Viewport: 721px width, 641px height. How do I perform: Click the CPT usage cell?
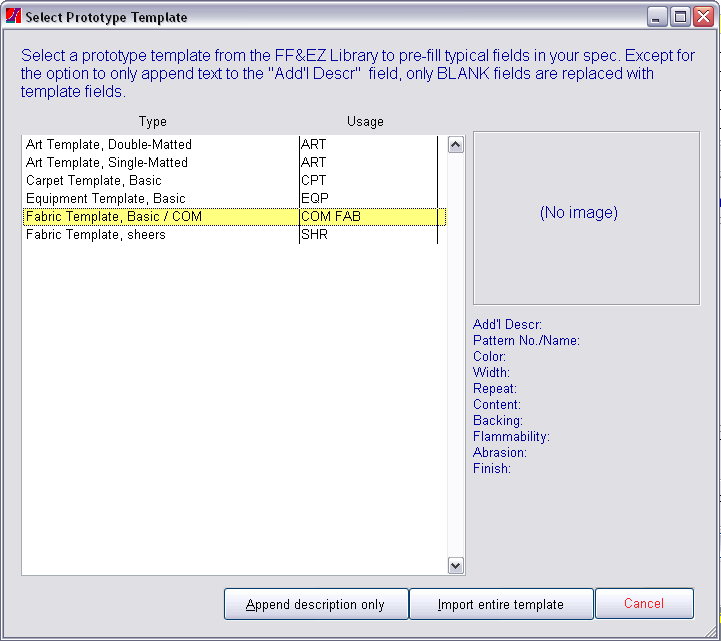click(368, 180)
